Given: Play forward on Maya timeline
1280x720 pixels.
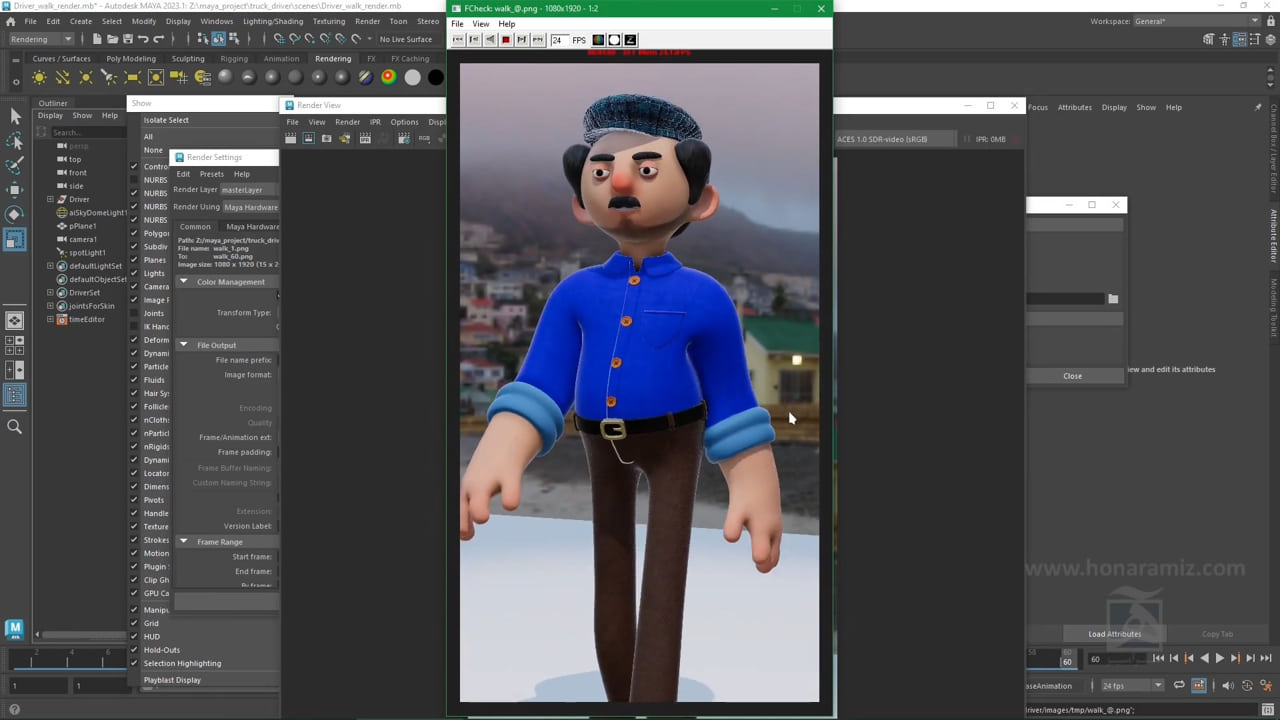Looking at the screenshot, I should 1219,658.
